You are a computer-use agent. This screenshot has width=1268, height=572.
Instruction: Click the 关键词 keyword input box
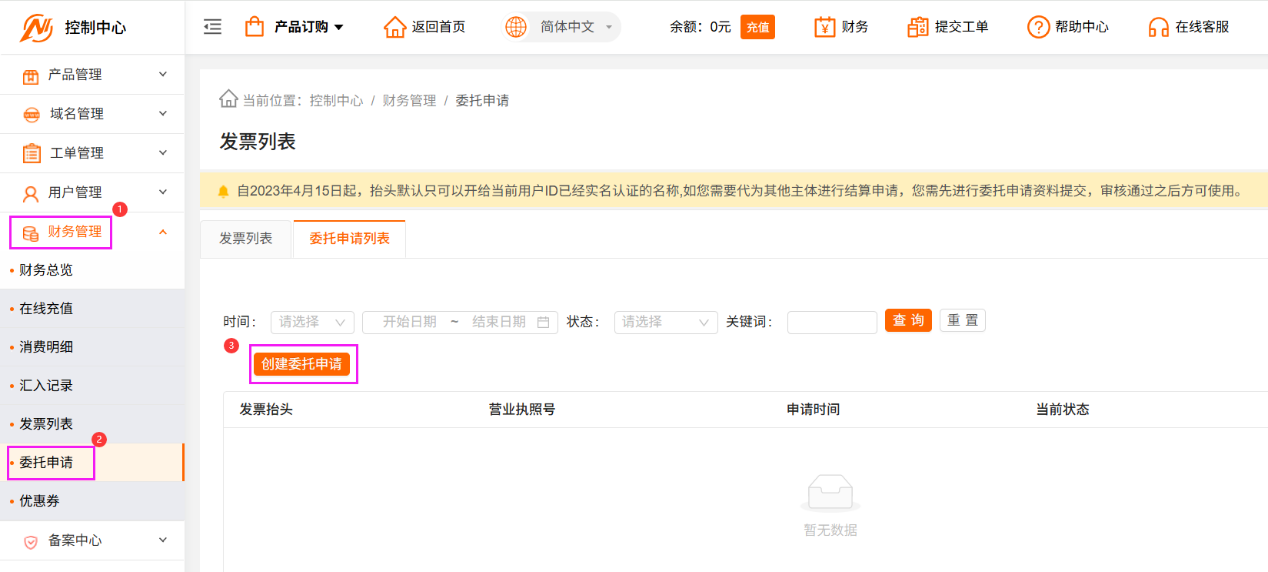point(832,322)
